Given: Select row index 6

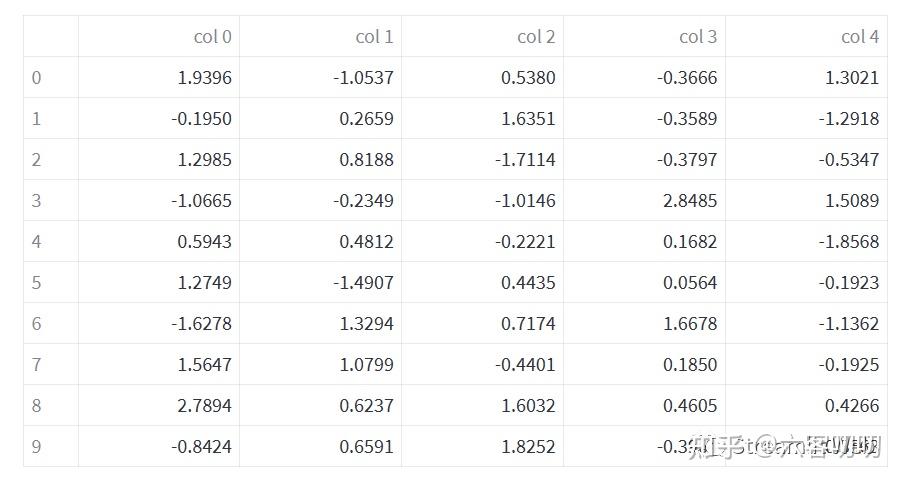Looking at the screenshot, I should 37,324.
